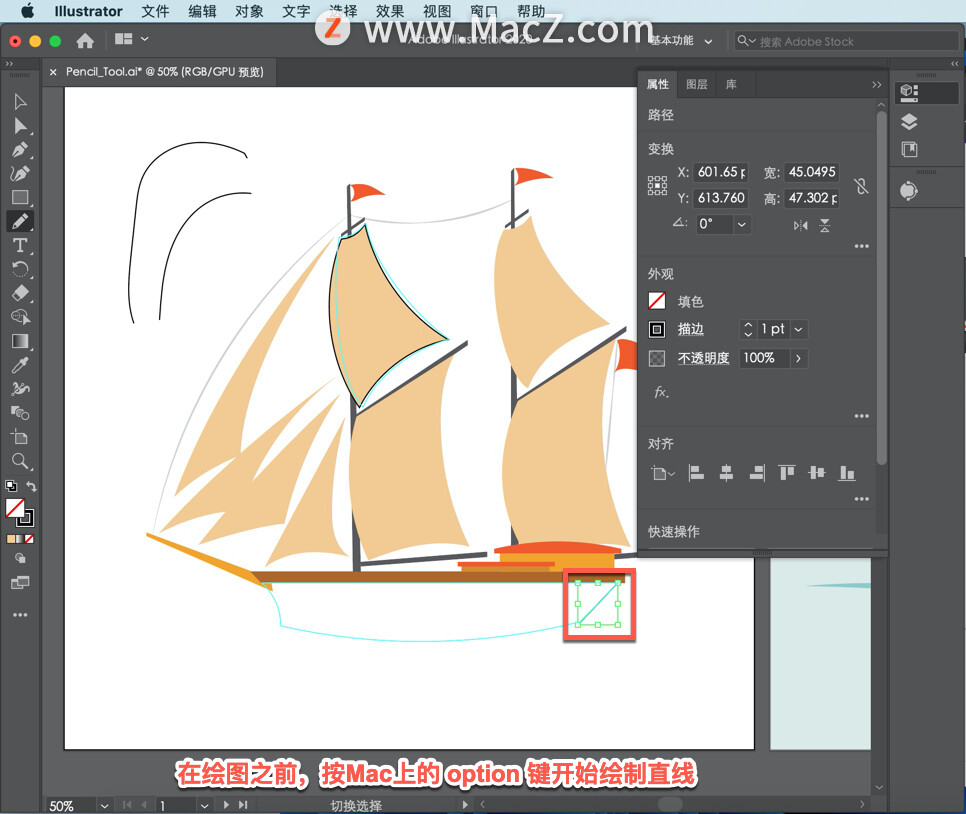The height and width of the screenshot is (814, 966).
Task: Select the Pen tool
Action: tap(20, 150)
